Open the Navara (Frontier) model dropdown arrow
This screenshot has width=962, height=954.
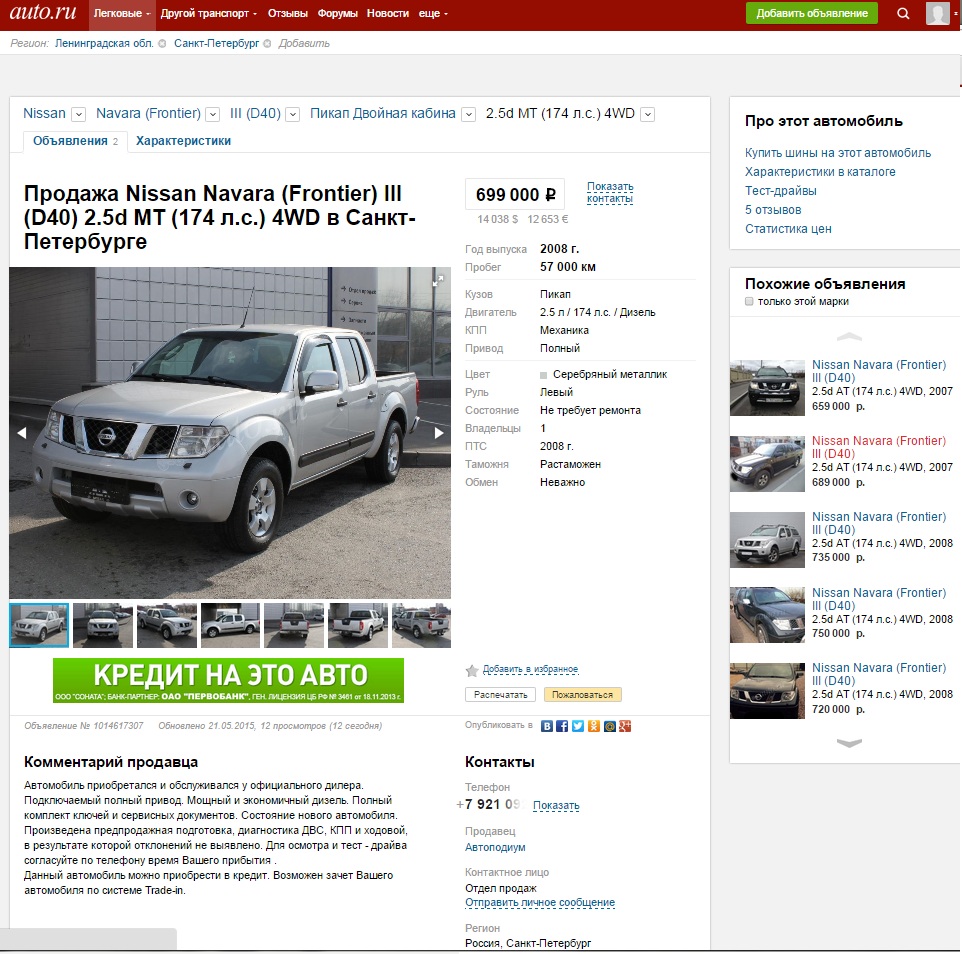click(x=213, y=115)
